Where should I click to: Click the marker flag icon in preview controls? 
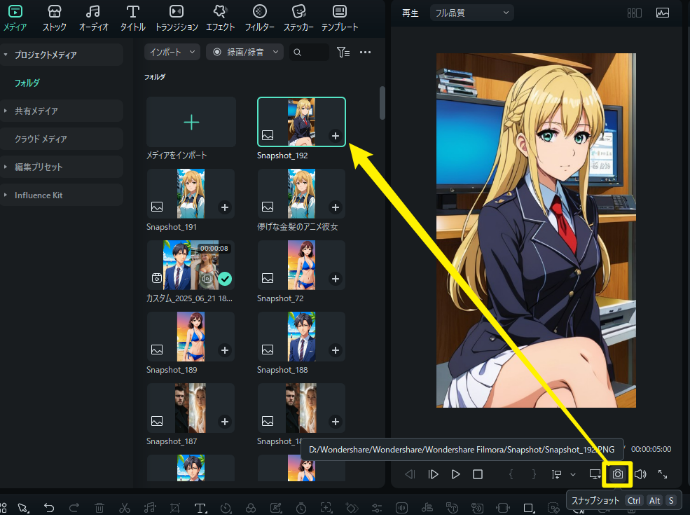point(556,474)
